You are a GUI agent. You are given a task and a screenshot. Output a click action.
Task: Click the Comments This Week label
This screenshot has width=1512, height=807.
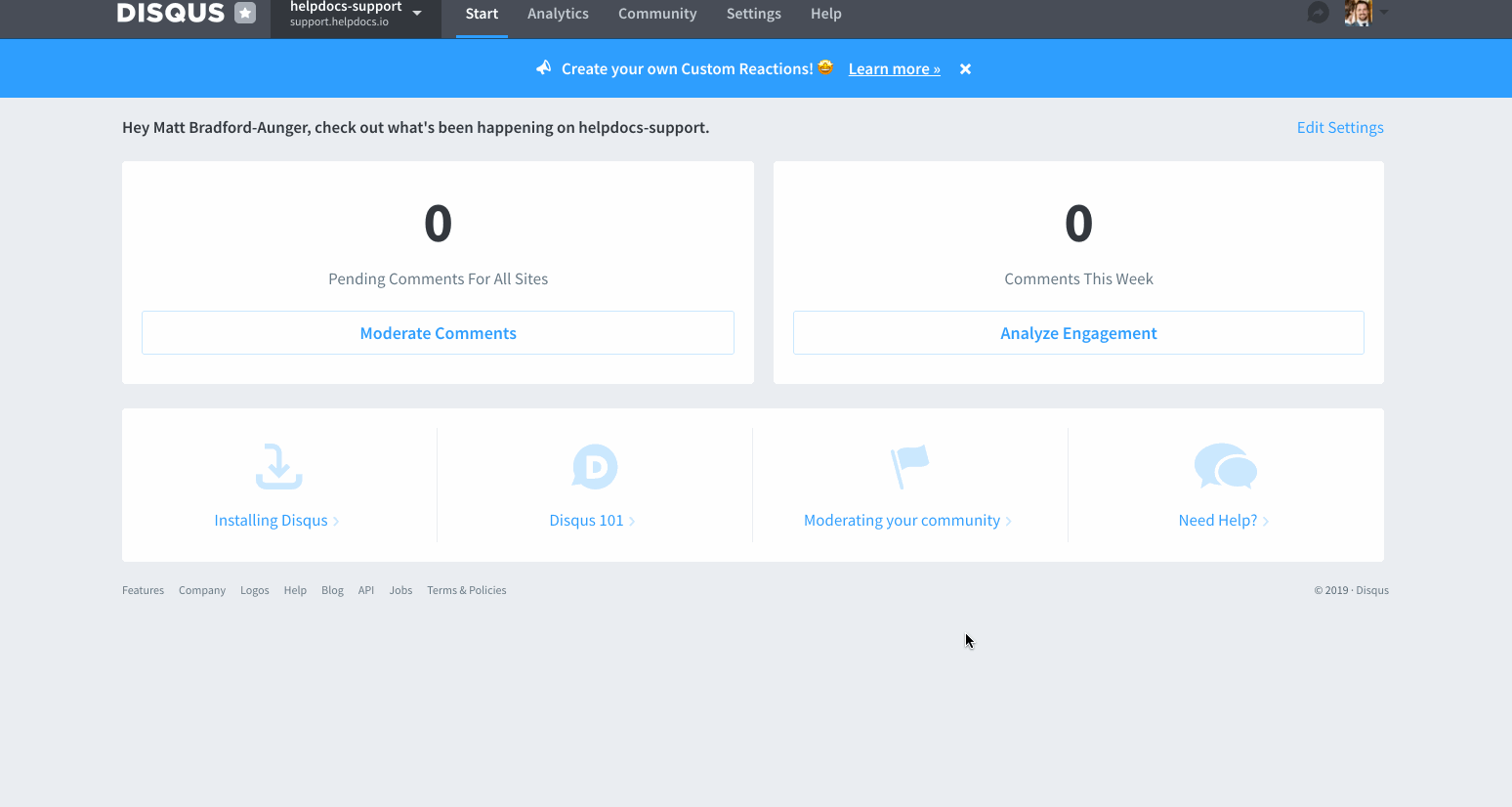(1078, 278)
